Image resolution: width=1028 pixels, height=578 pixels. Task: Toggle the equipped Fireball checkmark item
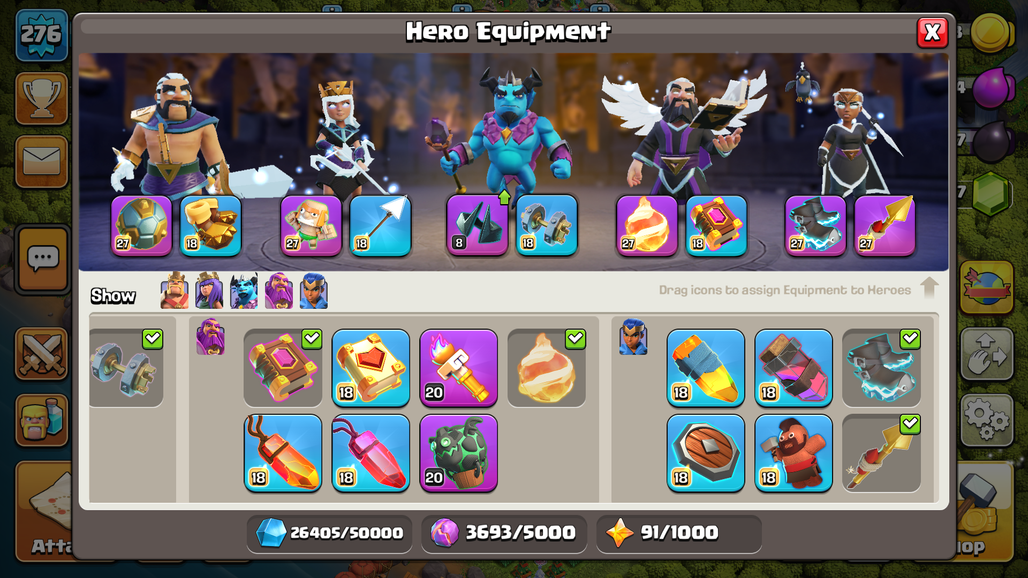(x=546, y=368)
